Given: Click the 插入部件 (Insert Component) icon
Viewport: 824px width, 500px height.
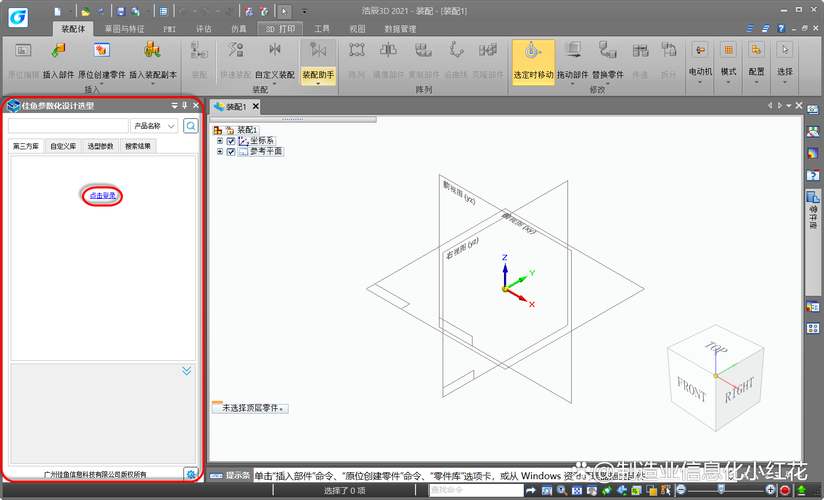Looking at the screenshot, I should (x=58, y=50).
